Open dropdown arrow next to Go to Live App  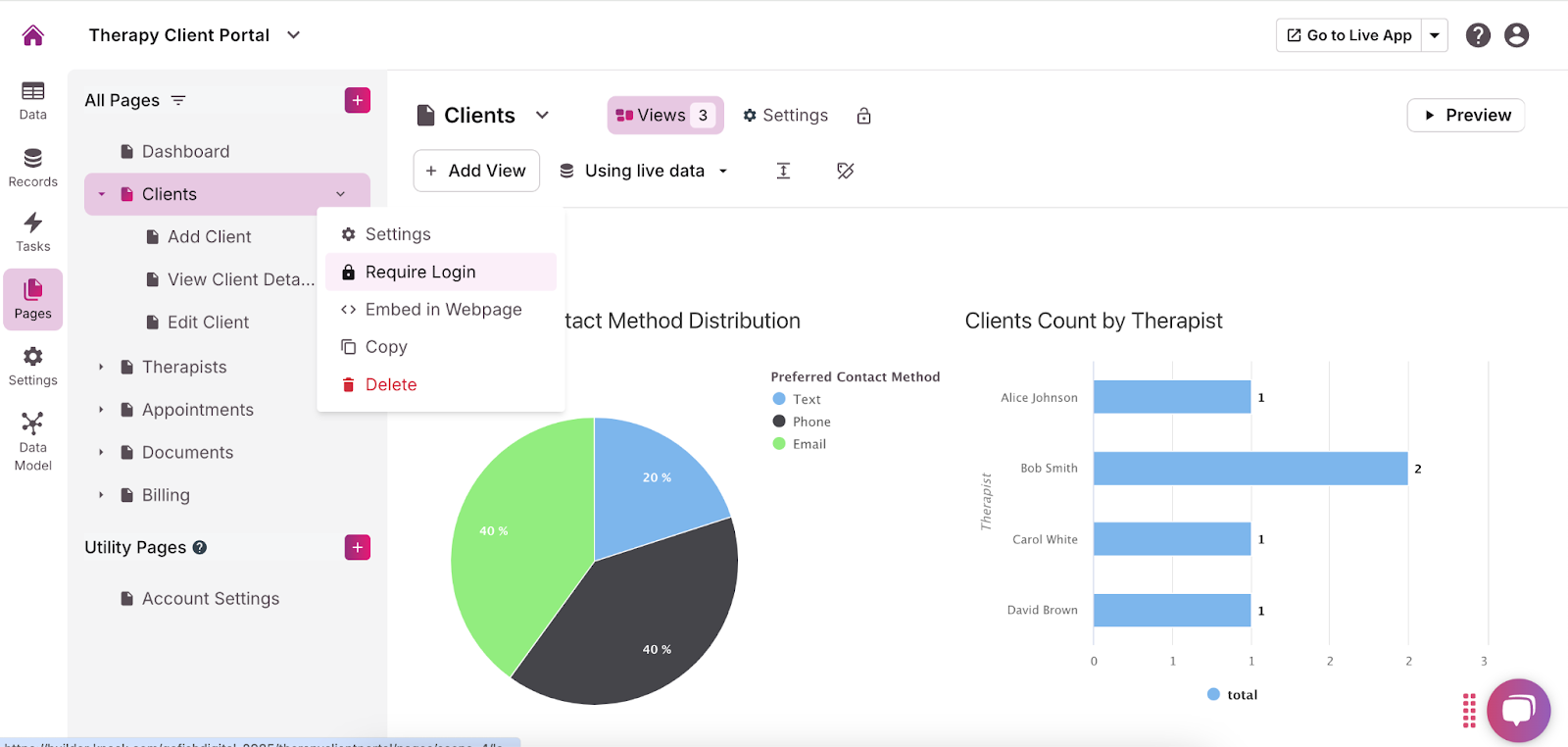pos(1434,35)
